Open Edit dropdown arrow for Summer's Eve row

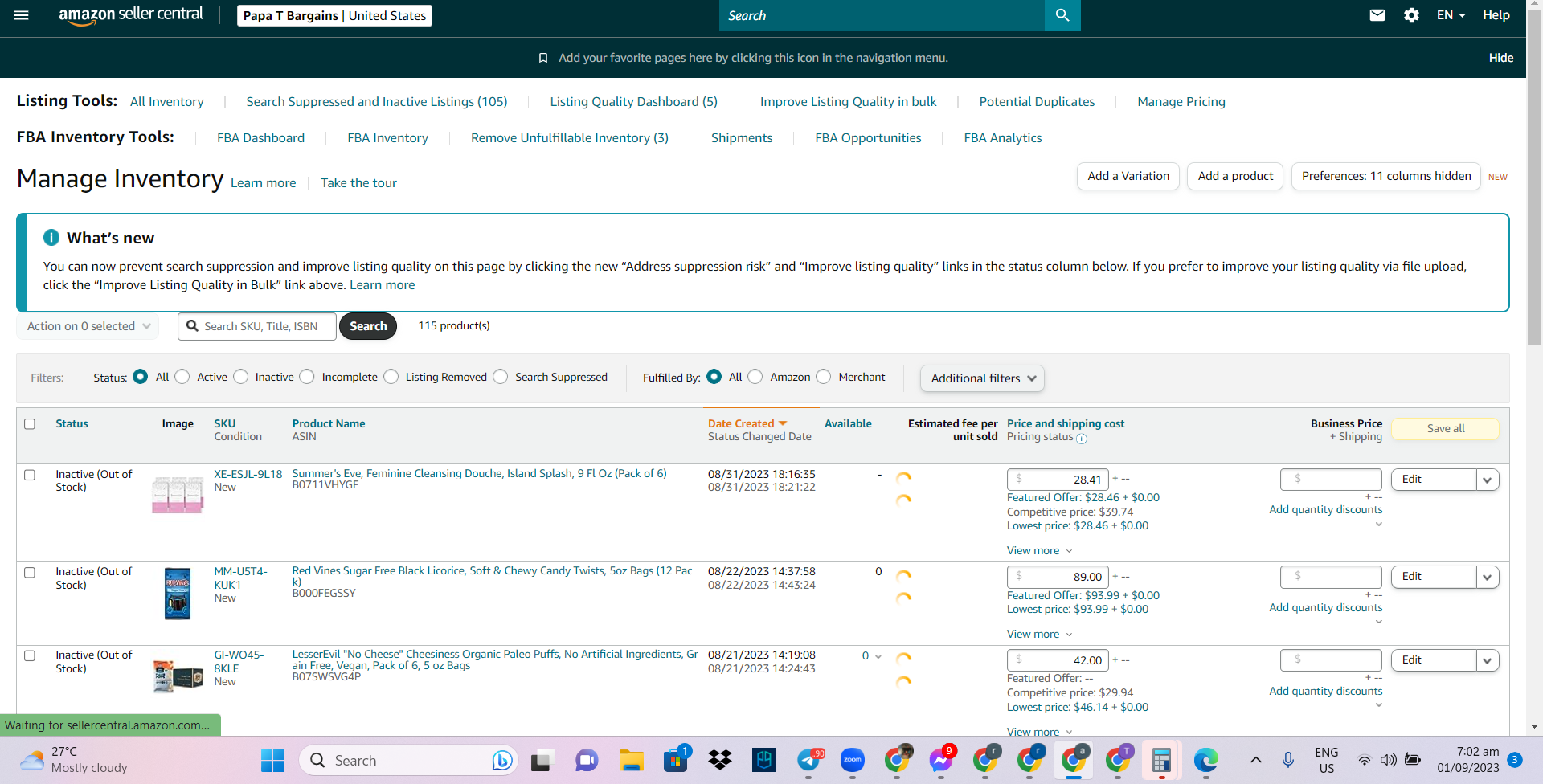1488,480
